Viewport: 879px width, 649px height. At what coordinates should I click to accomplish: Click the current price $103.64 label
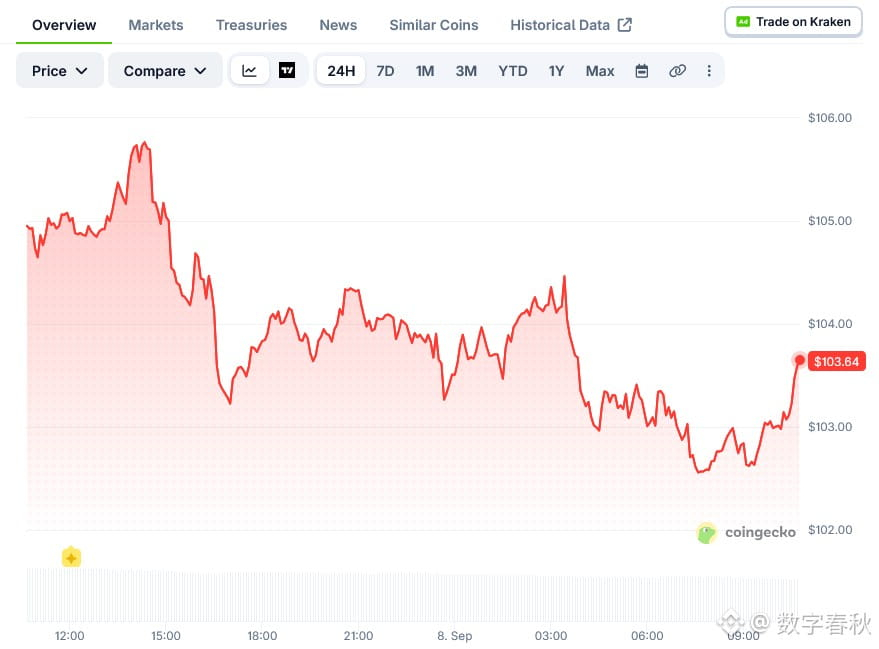click(x=836, y=361)
